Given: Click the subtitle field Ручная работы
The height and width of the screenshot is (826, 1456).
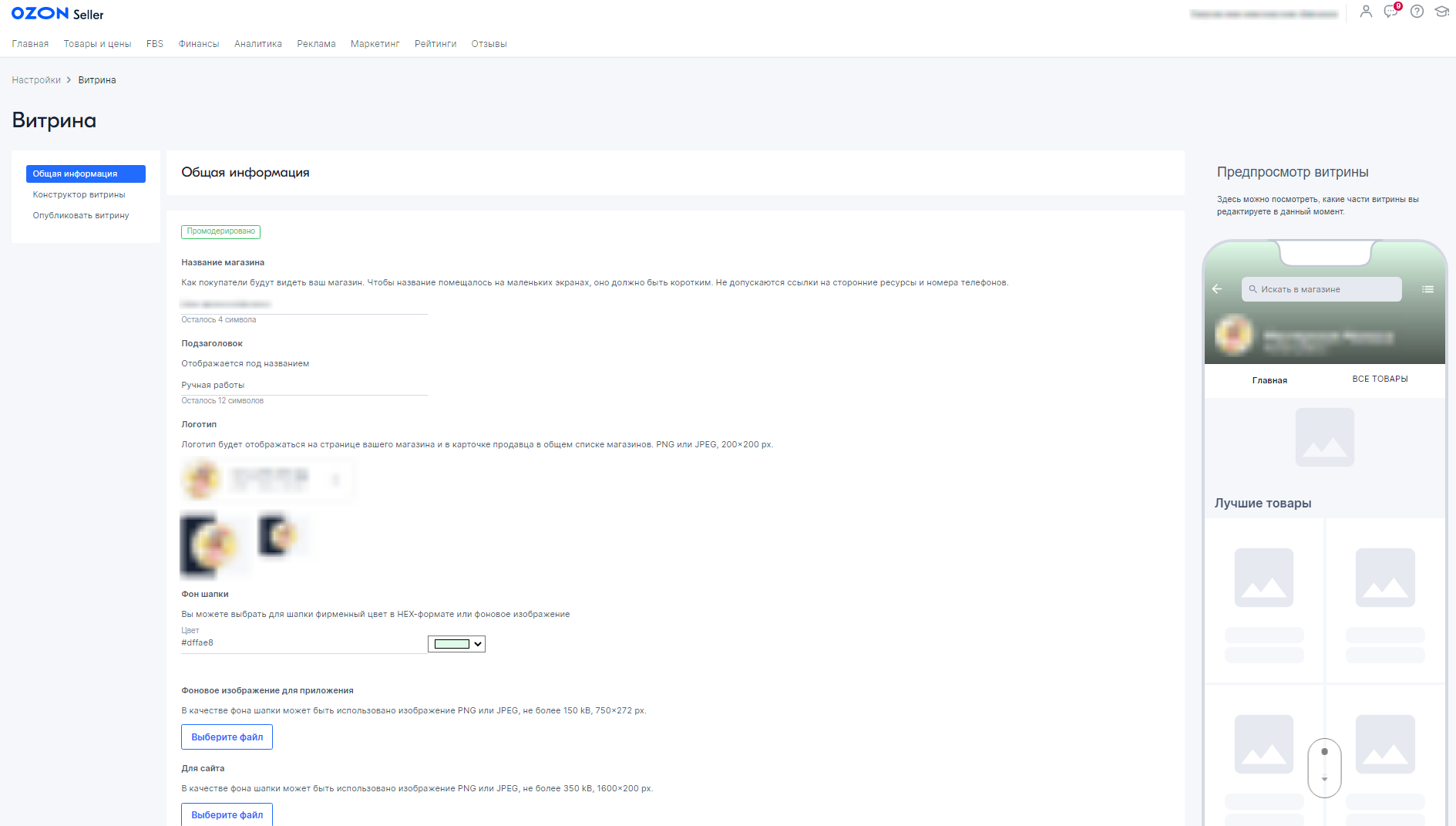Looking at the screenshot, I should (x=304, y=385).
